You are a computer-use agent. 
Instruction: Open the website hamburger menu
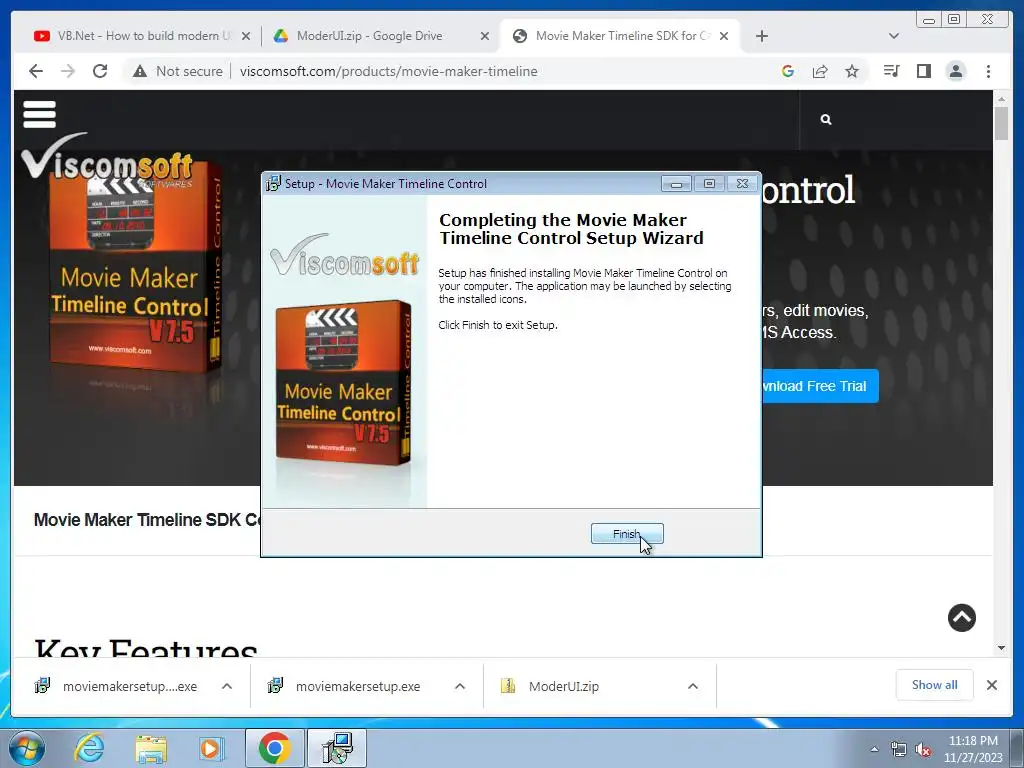pos(39,114)
